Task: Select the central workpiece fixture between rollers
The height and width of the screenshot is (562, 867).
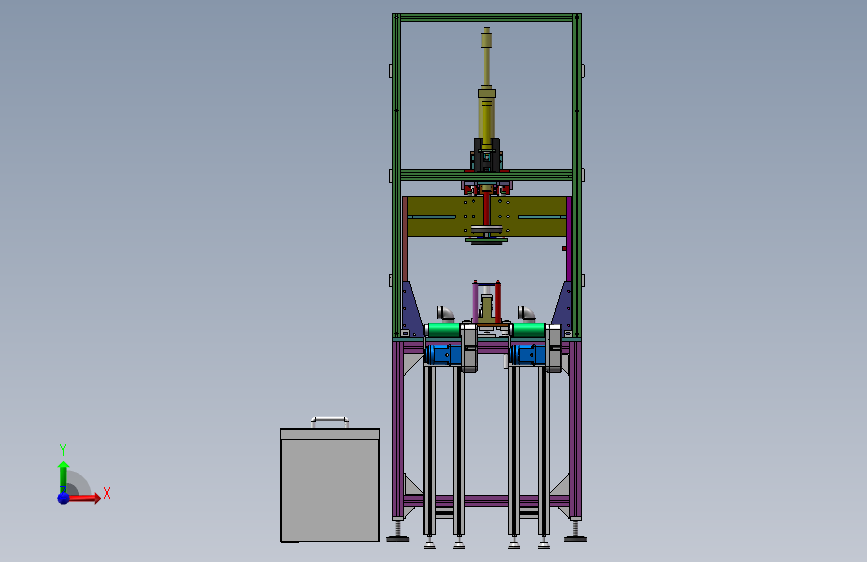Action: pos(487,304)
